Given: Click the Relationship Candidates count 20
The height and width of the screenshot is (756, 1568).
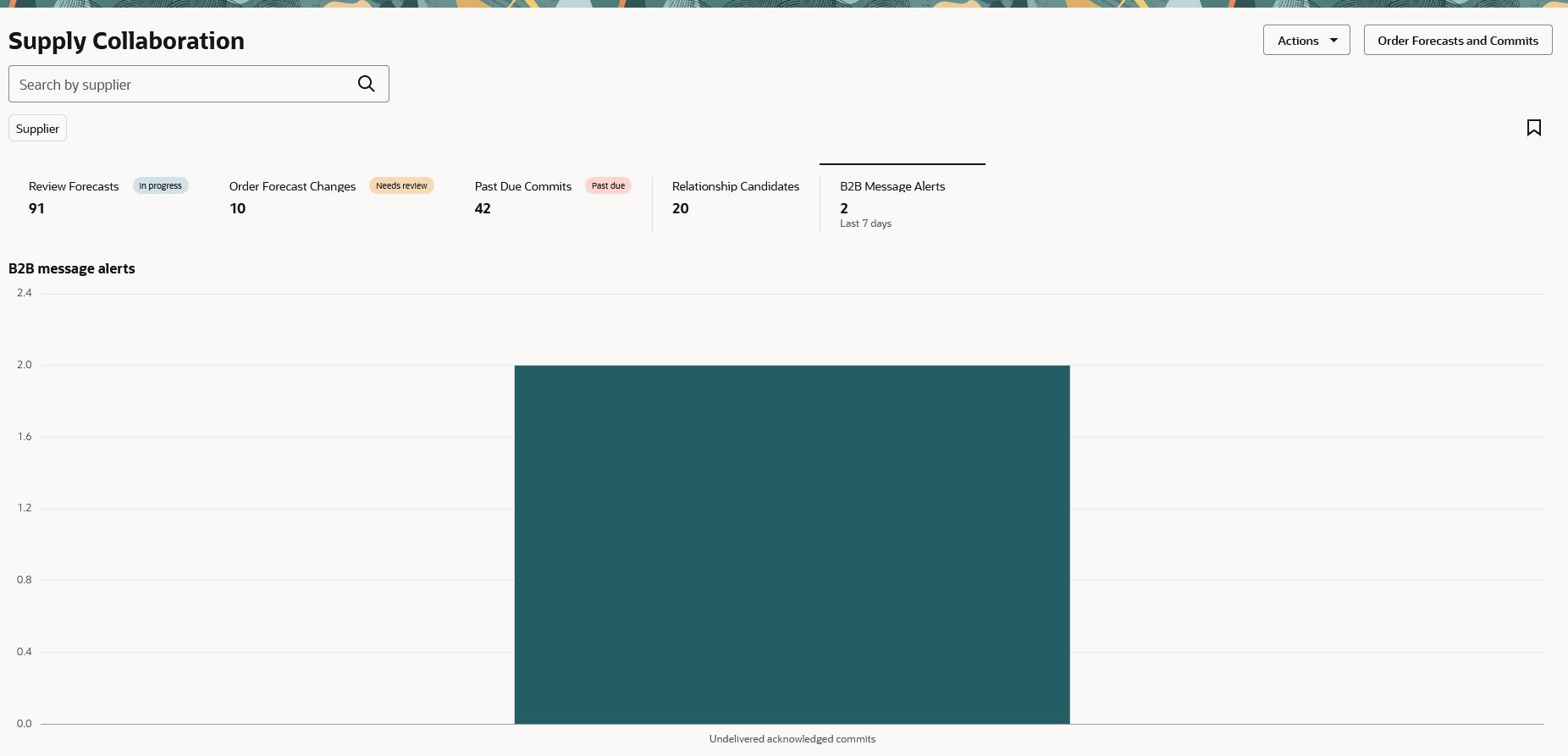Looking at the screenshot, I should point(681,208).
